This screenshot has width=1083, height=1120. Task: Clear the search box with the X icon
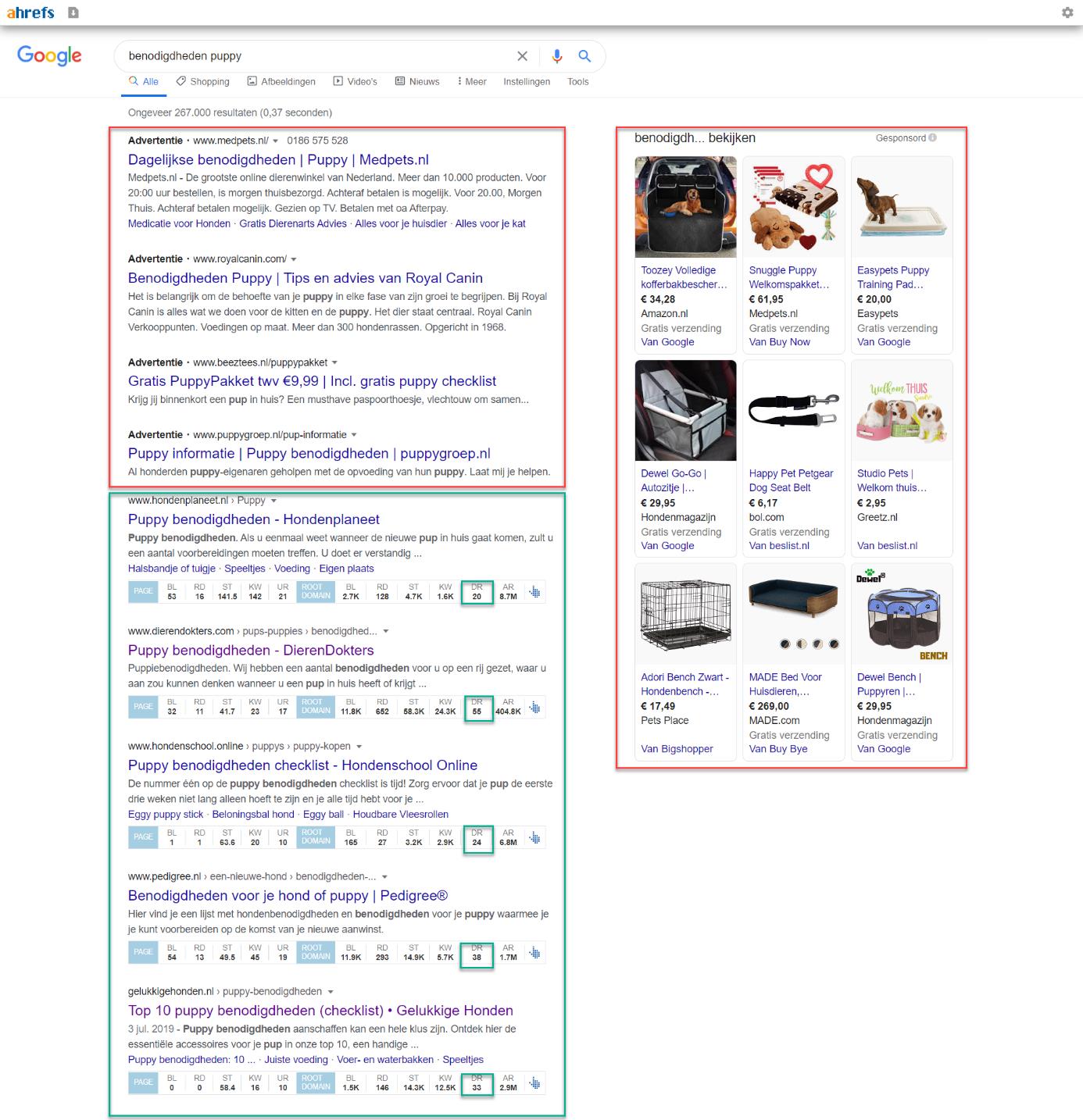(x=522, y=56)
